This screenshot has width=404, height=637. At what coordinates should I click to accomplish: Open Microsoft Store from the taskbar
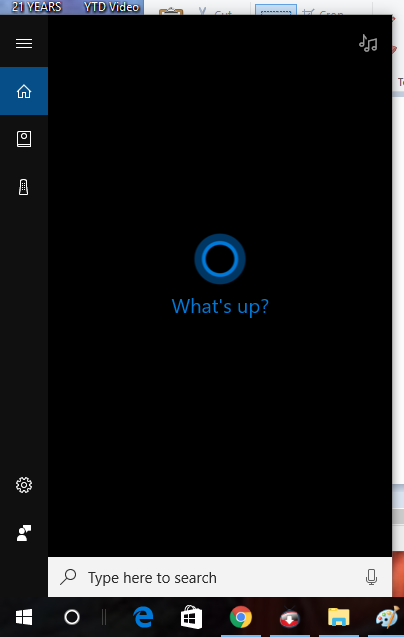[x=191, y=617]
